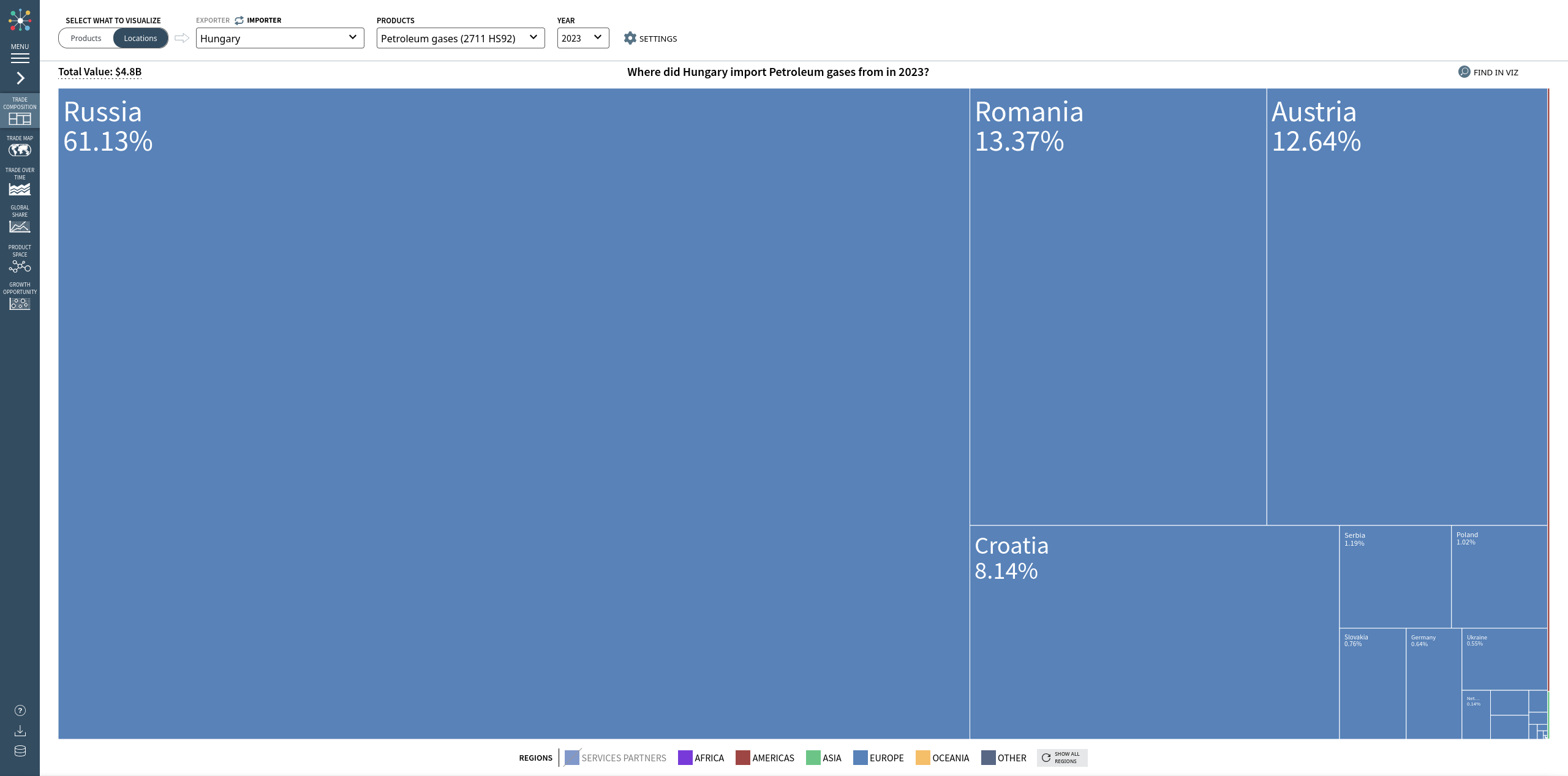Click the Africa purple color swatch

click(685, 758)
